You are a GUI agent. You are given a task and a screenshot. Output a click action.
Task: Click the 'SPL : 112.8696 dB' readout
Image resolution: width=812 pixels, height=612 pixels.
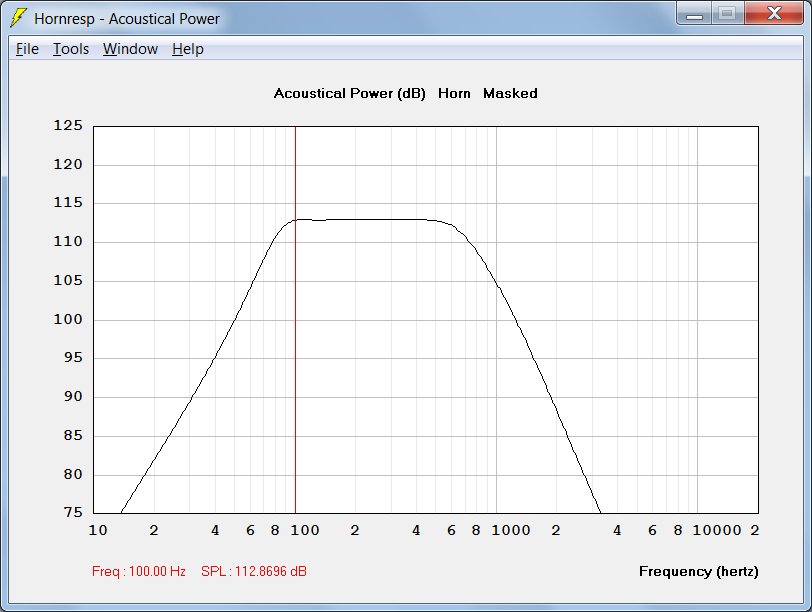pos(254,571)
